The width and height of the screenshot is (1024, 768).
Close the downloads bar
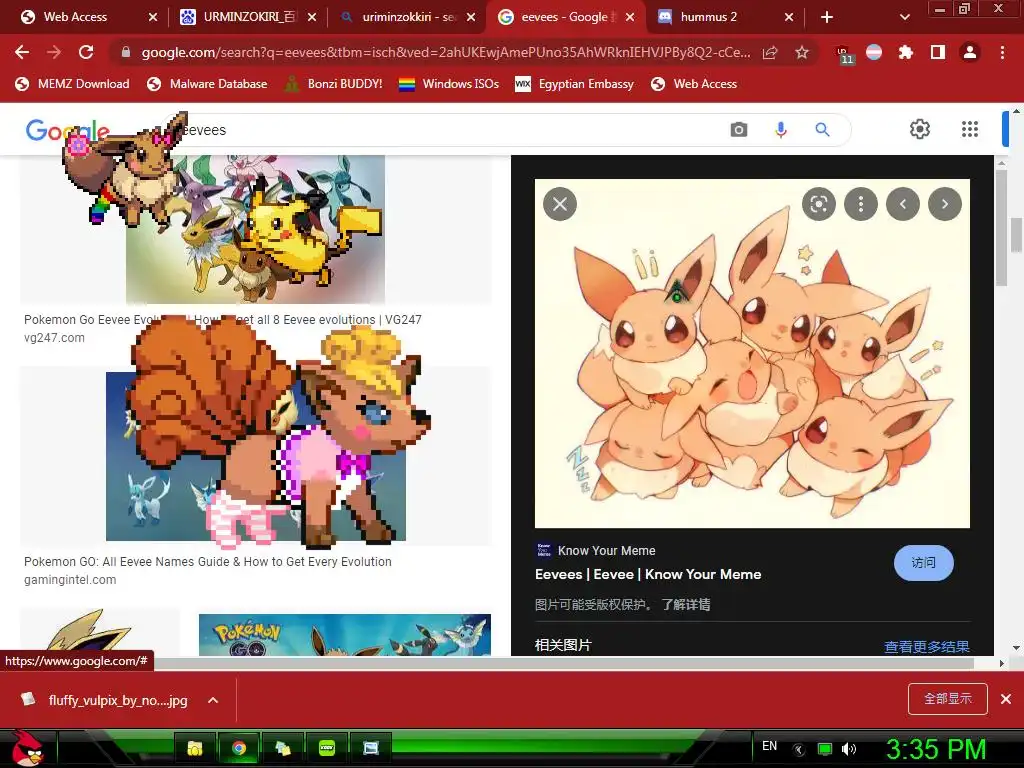[1006, 699]
